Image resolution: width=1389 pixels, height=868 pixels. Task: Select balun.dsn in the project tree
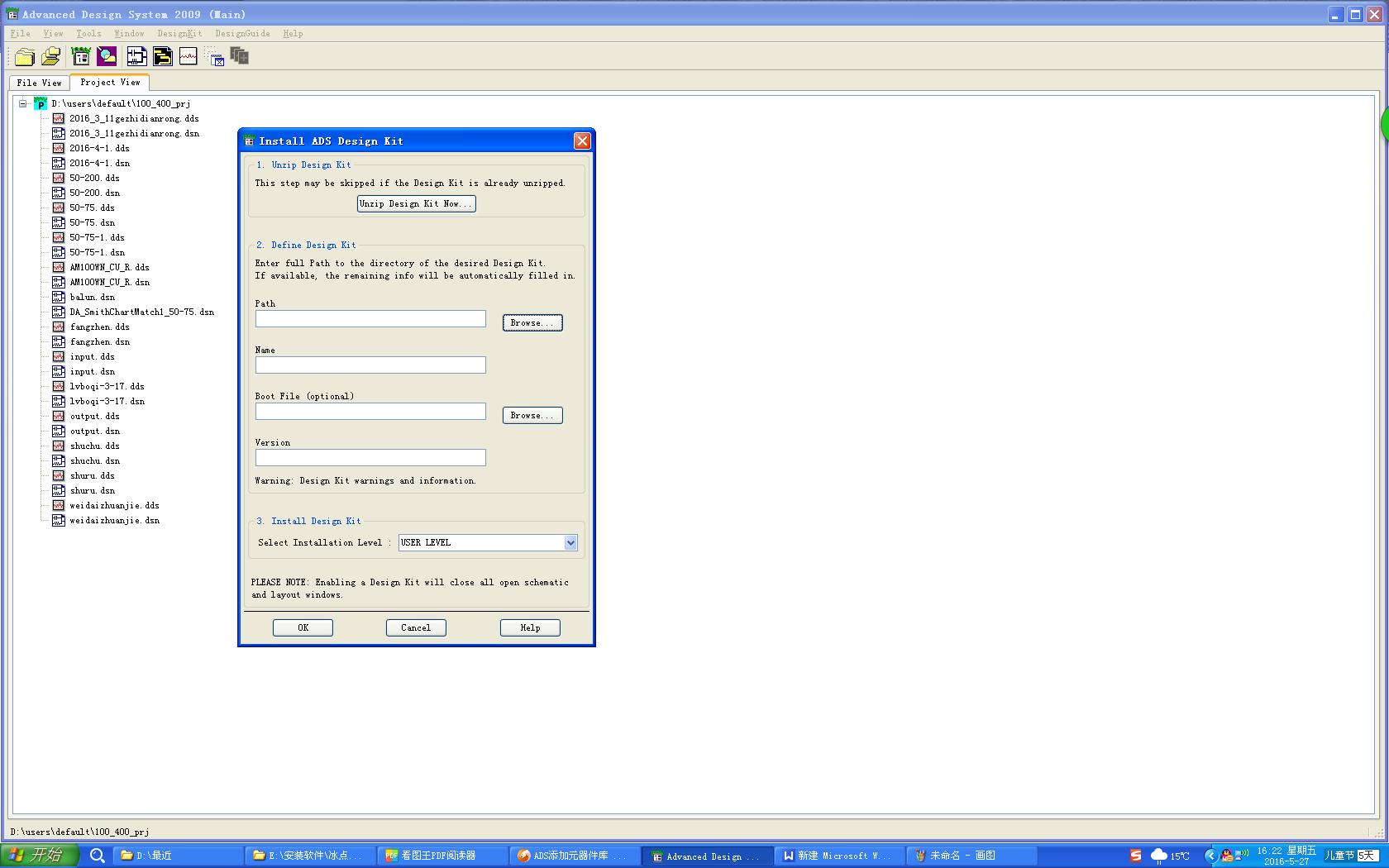(x=92, y=298)
